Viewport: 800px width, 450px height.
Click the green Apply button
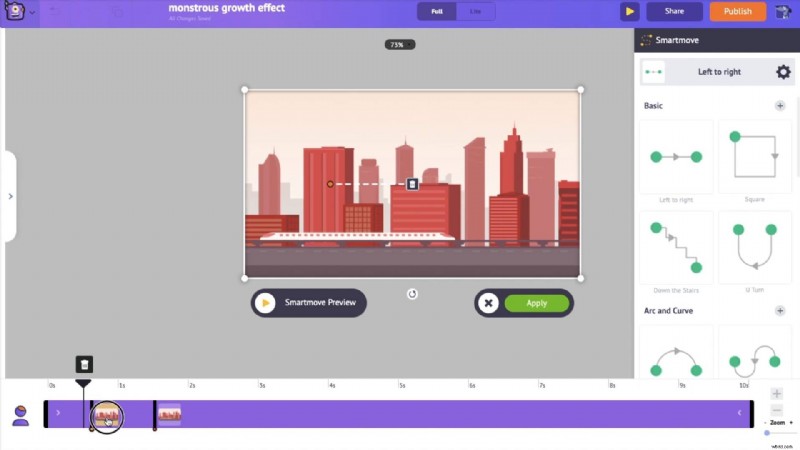pos(536,303)
